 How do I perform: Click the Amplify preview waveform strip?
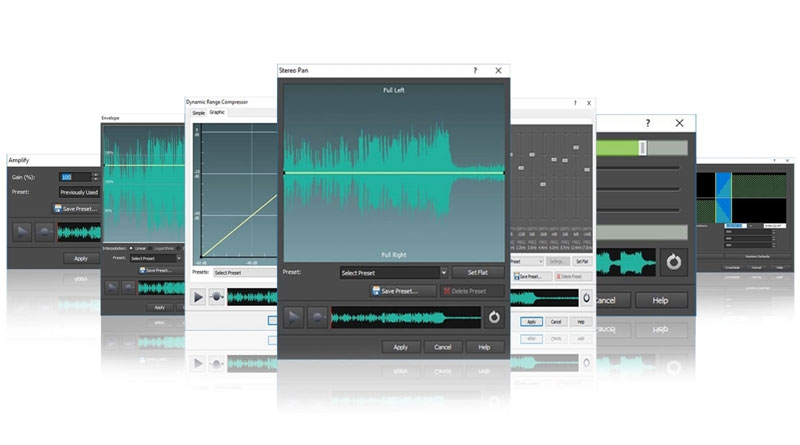tap(79, 232)
